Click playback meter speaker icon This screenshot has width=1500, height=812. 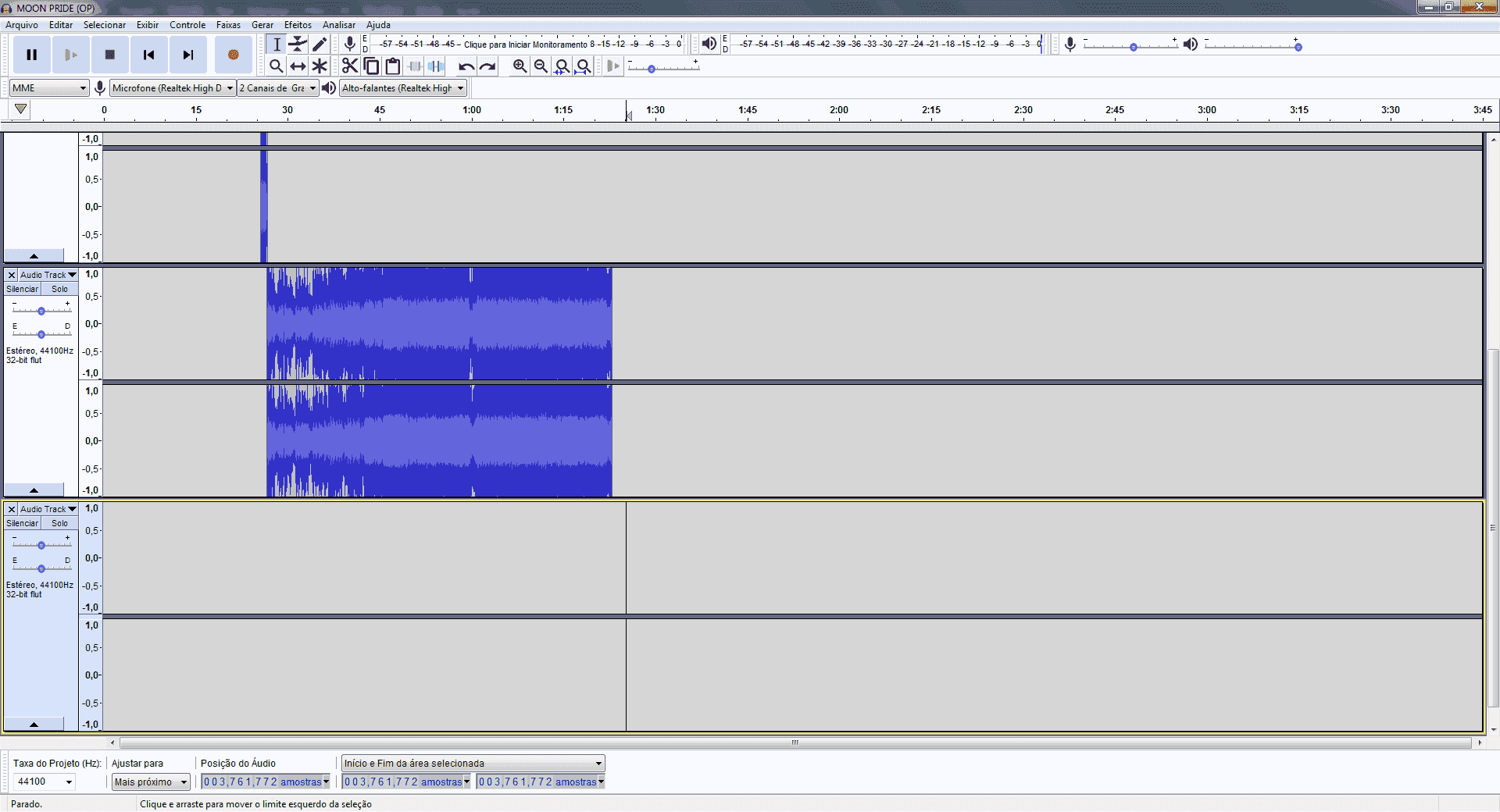[709, 44]
